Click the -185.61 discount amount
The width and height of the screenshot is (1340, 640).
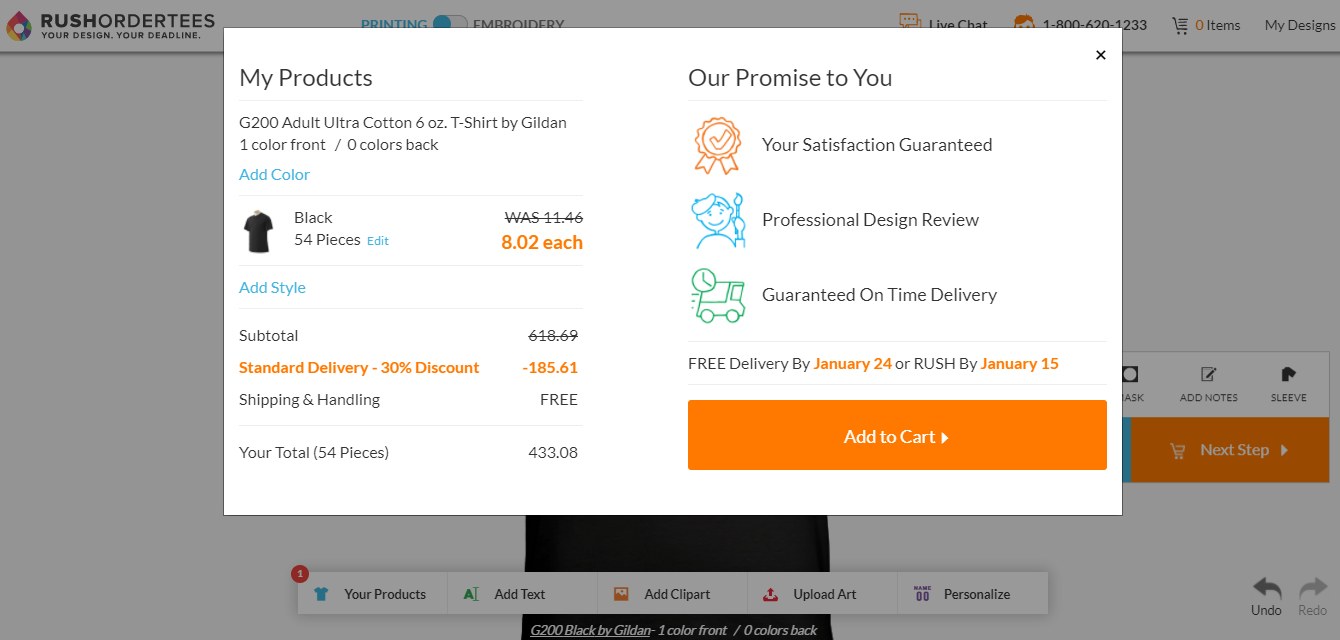(550, 367)
